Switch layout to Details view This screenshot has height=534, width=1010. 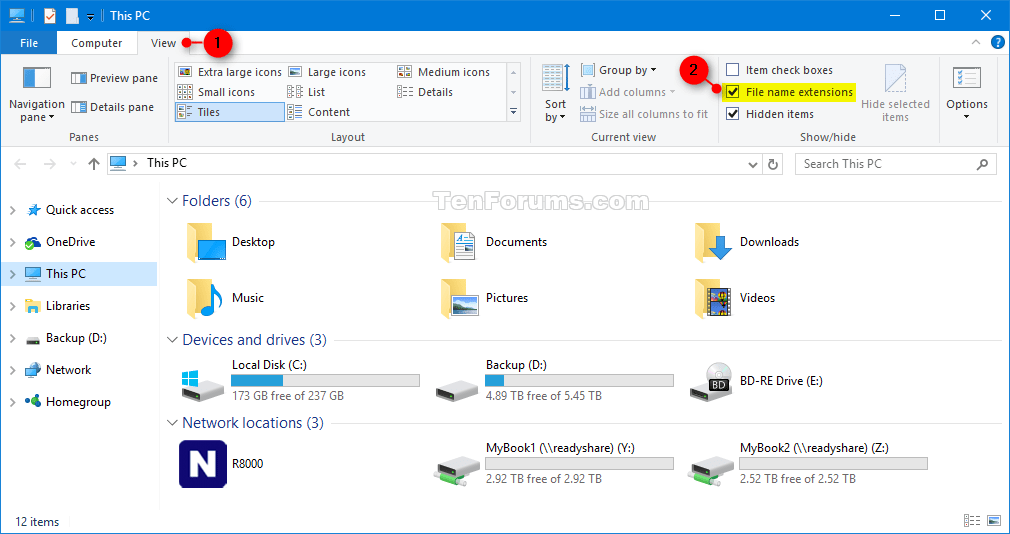click(x=425, y=92)
